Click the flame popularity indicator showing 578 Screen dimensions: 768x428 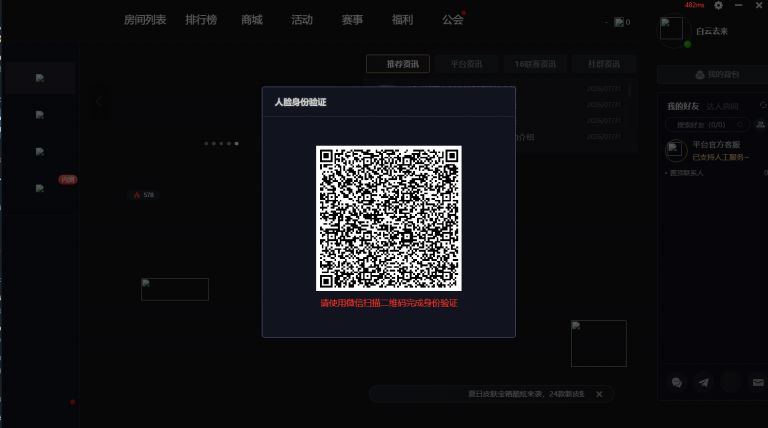tap(144, 195)
